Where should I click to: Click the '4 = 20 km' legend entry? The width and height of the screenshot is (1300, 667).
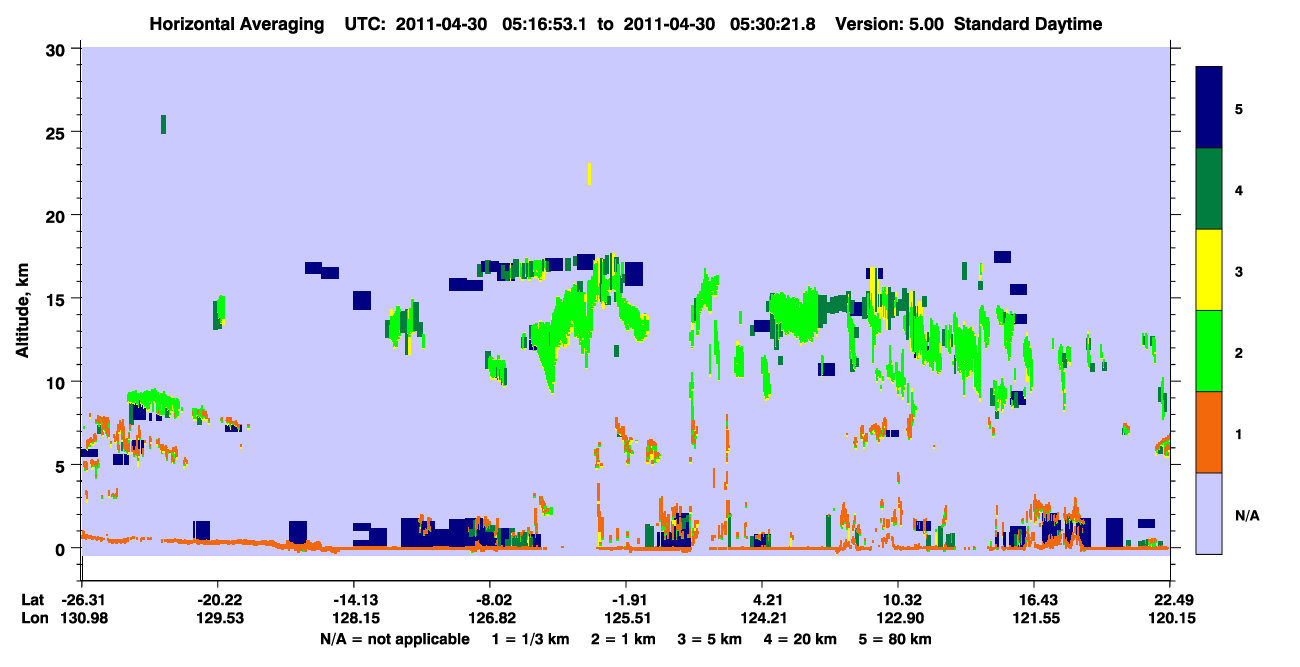click(802, 639)
